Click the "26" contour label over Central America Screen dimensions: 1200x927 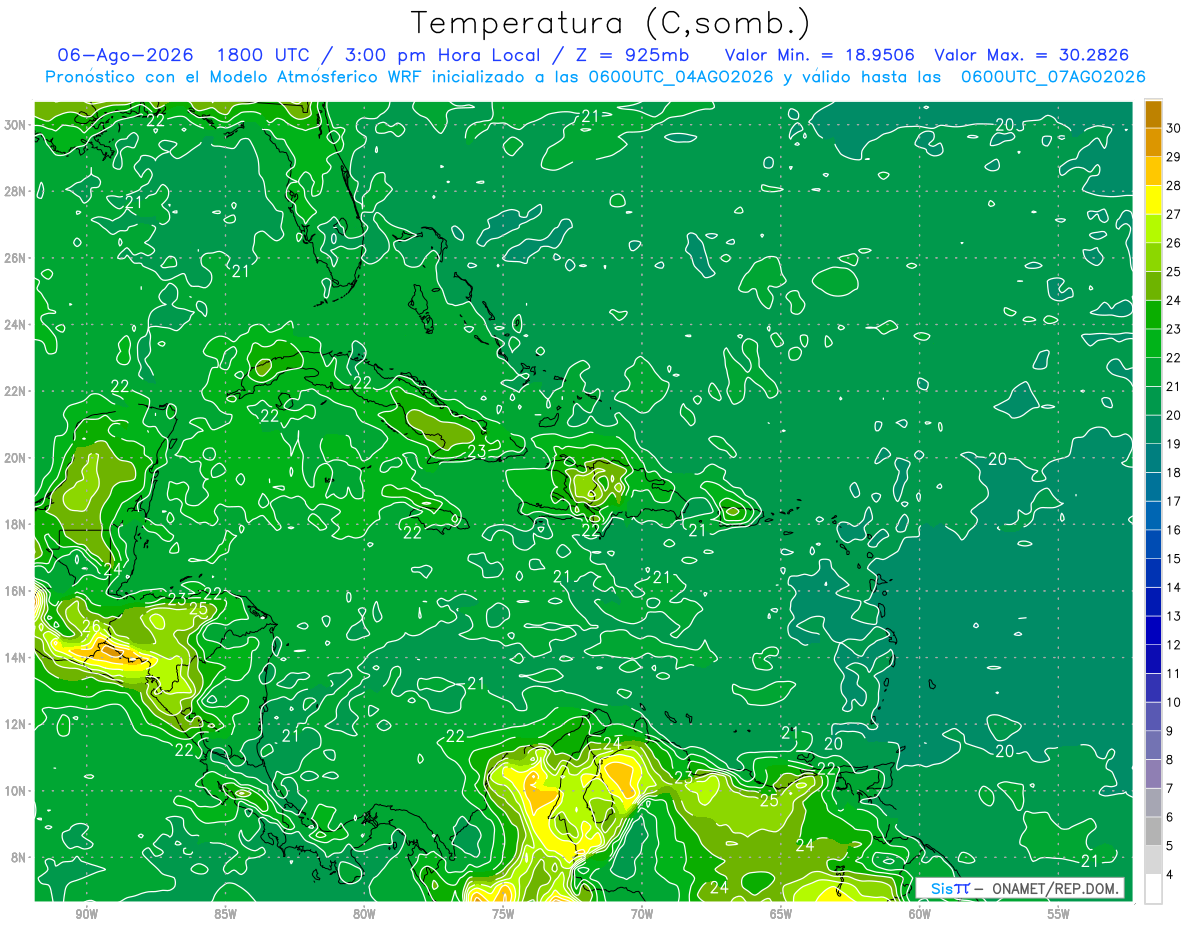click(x=91, y=627)
